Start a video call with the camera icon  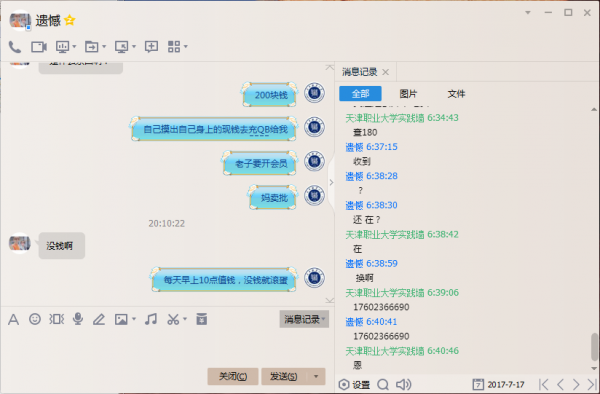coord(39,47)
